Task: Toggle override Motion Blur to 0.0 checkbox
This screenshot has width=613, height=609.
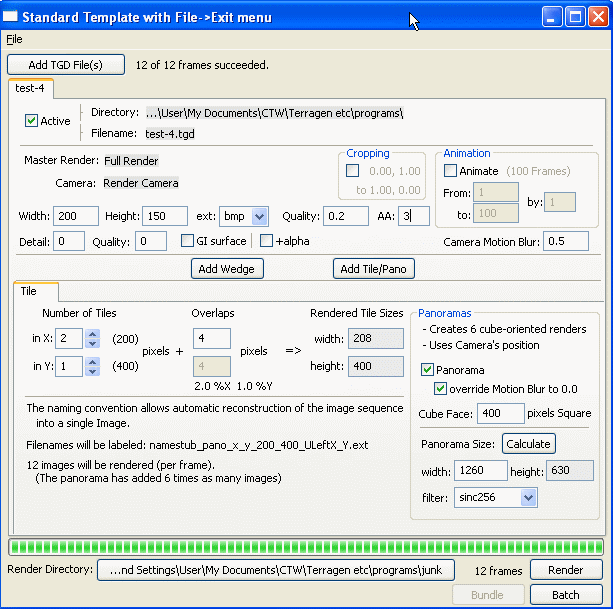Action: pos(440,389)
